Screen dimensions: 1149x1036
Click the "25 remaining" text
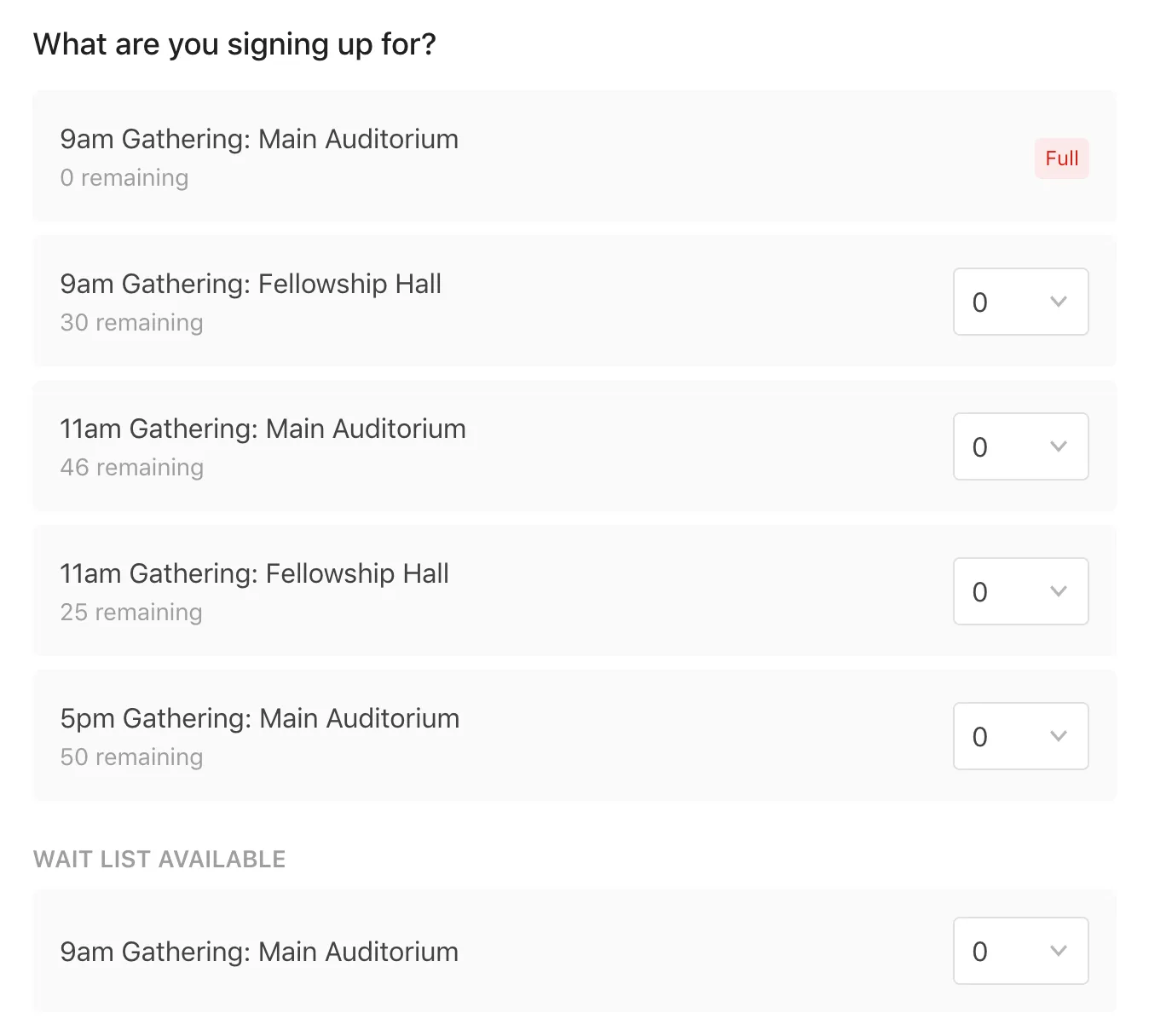point(131,613)
